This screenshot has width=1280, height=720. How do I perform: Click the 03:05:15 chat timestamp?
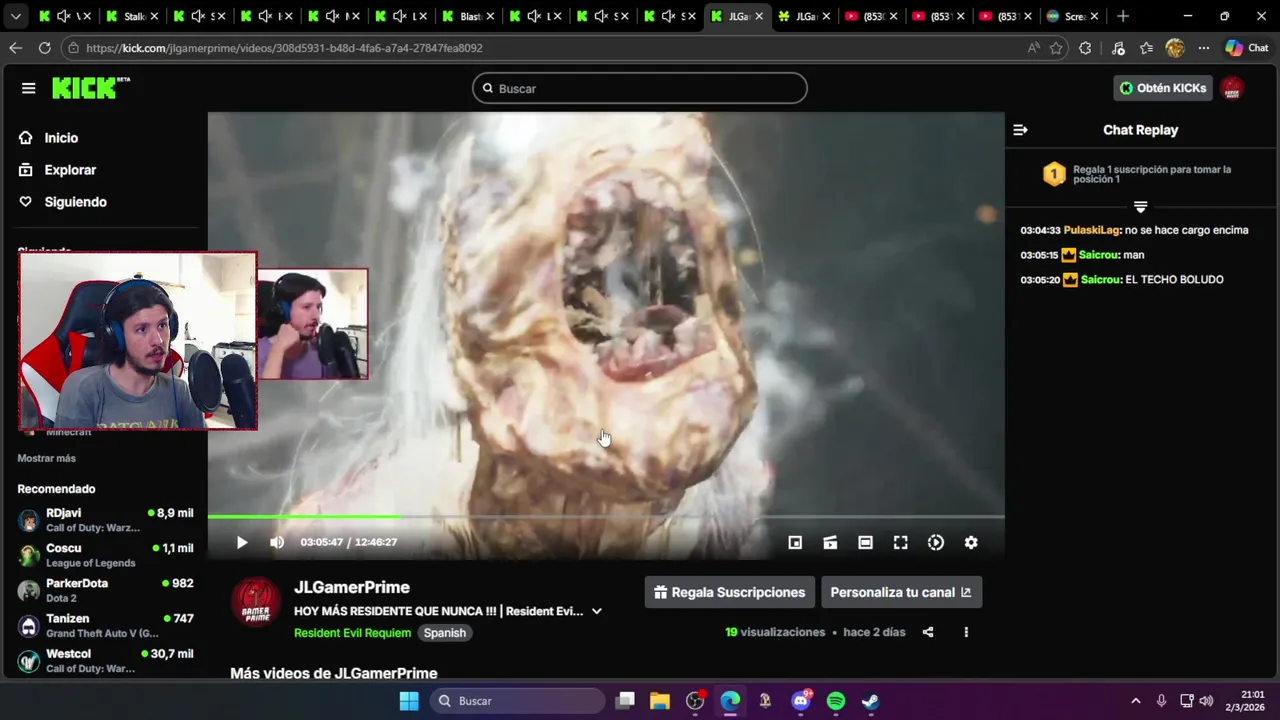(x=1040, y=255)
